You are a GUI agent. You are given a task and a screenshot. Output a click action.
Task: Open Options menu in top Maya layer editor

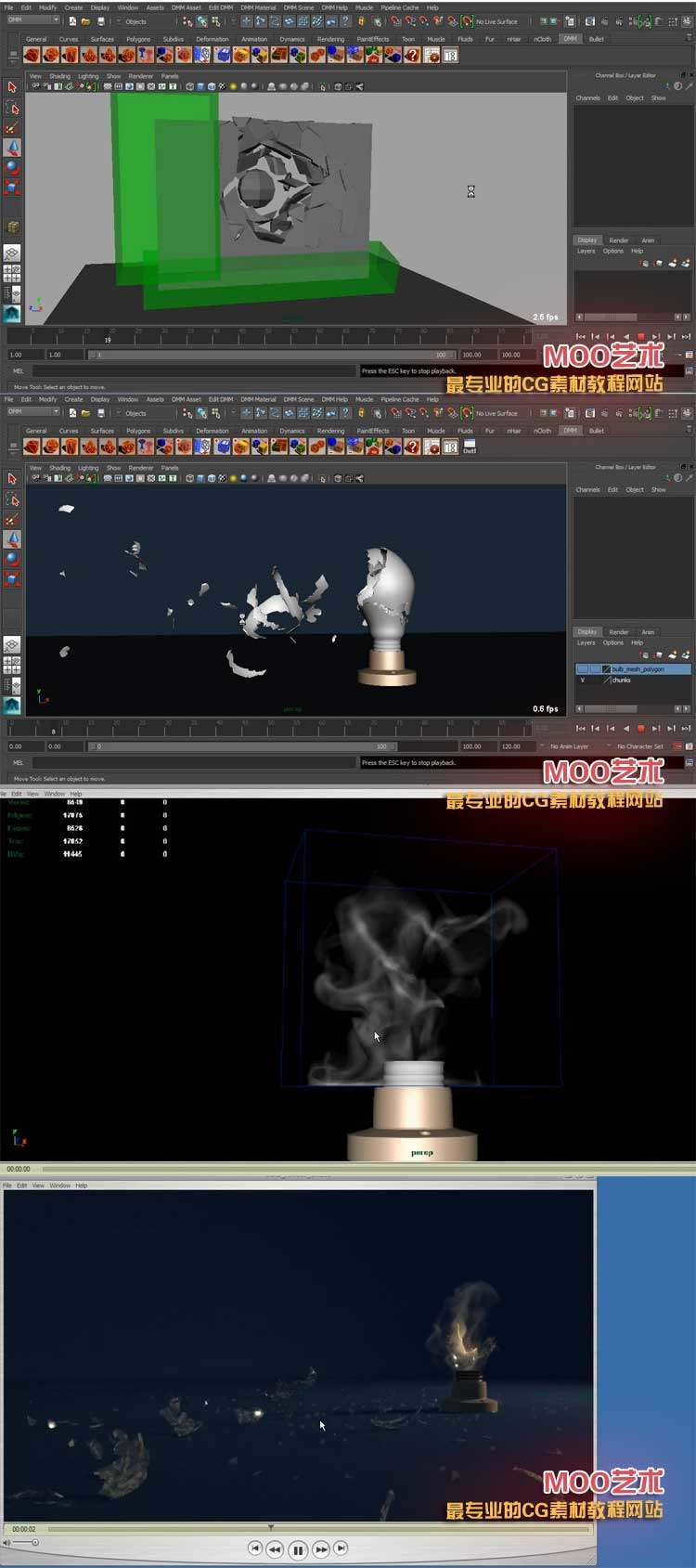click(613, 251)
